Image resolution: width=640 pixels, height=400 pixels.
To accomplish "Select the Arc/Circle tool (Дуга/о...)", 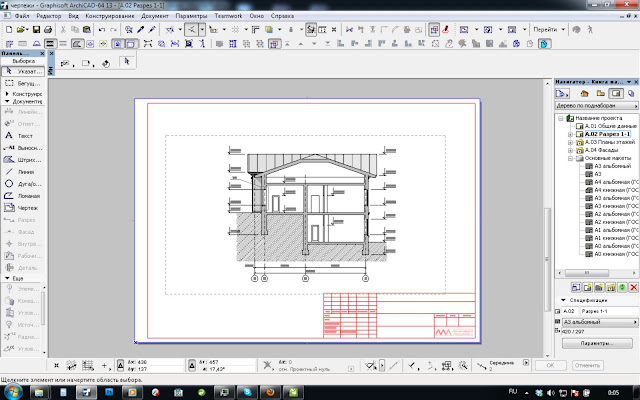I will [x=23, y=184].
